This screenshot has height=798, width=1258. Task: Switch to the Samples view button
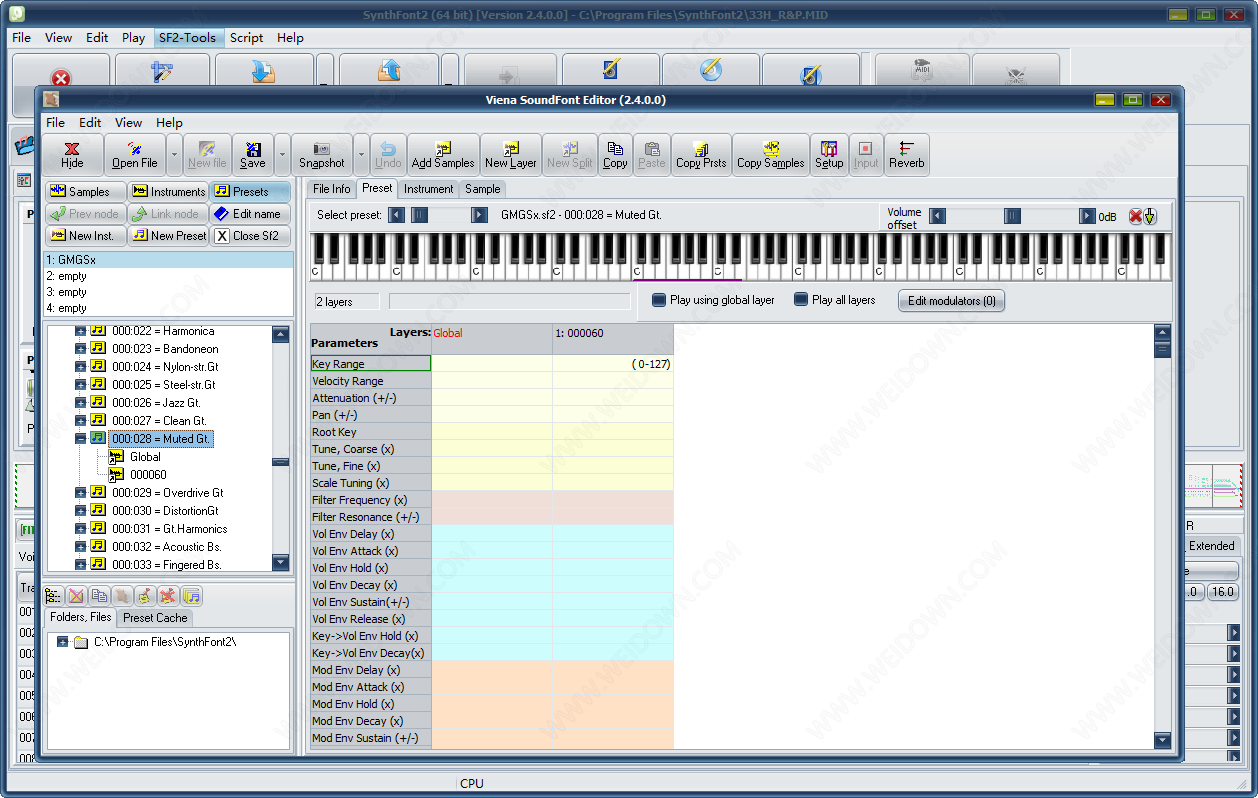[85, 191]
